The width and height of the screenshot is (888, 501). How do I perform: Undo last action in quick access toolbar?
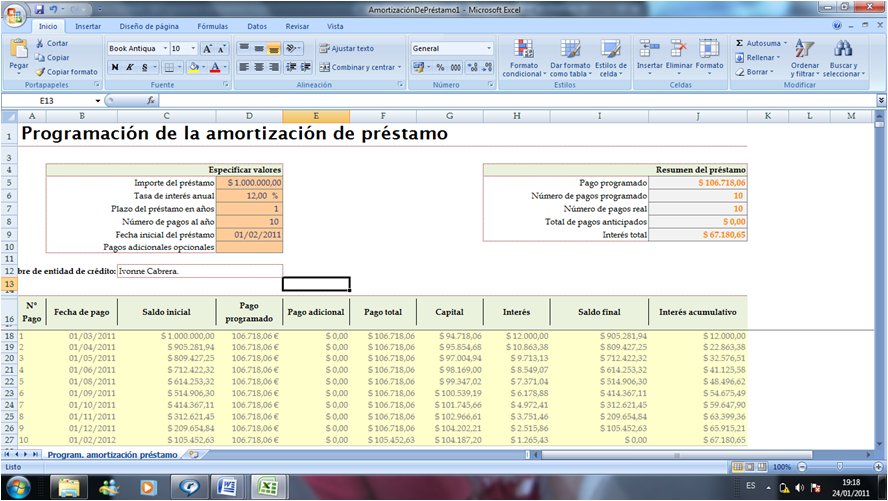[x=53, y=9]
